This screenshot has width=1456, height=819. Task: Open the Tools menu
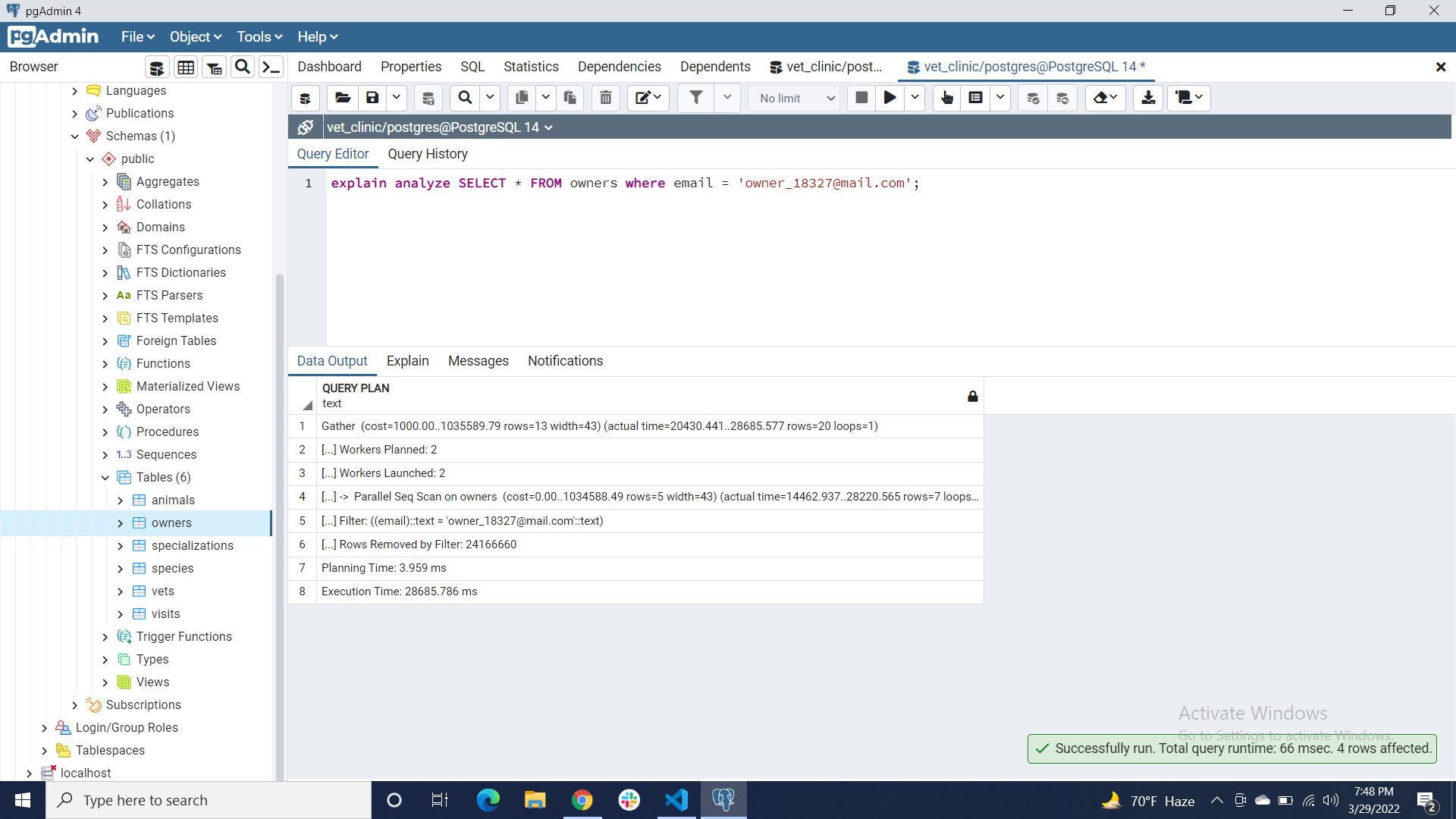tap(259, 36)
